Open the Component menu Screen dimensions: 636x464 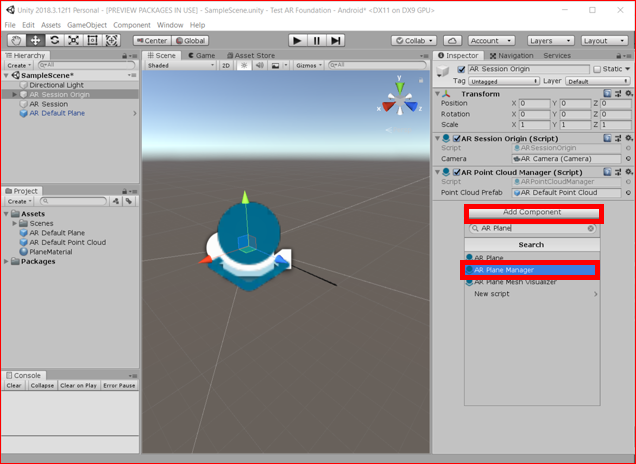pos(132,25)
